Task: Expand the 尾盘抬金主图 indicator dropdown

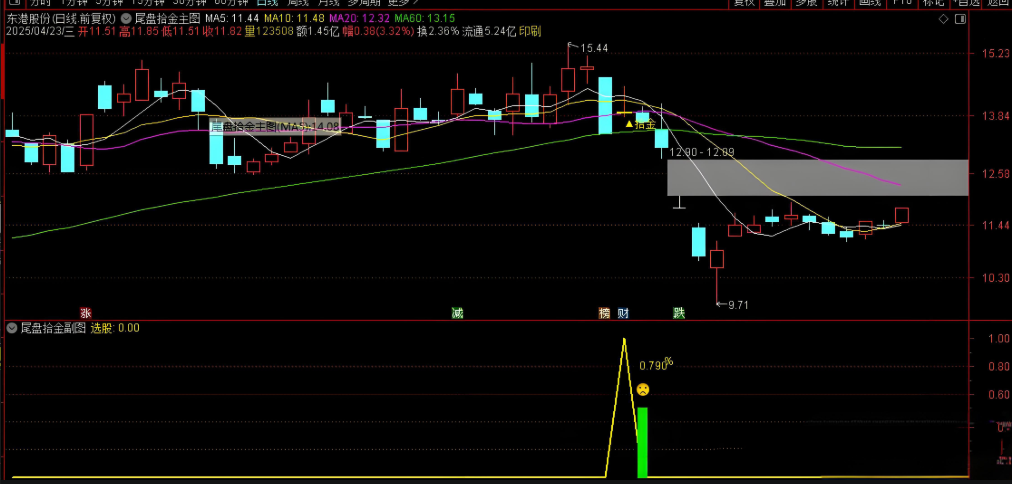Action: [125, 18]
